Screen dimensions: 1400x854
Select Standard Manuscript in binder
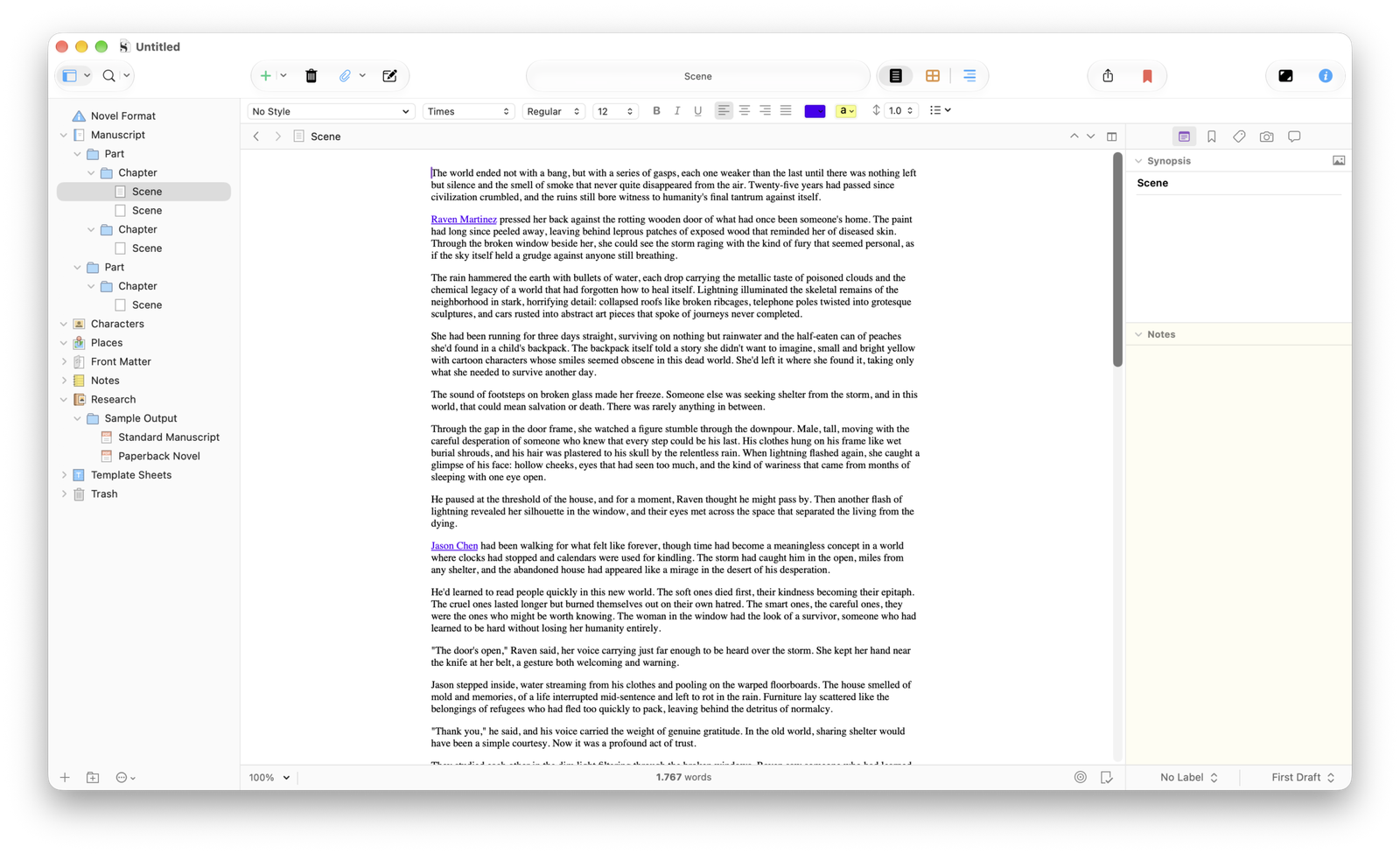(x=169, y=437)
